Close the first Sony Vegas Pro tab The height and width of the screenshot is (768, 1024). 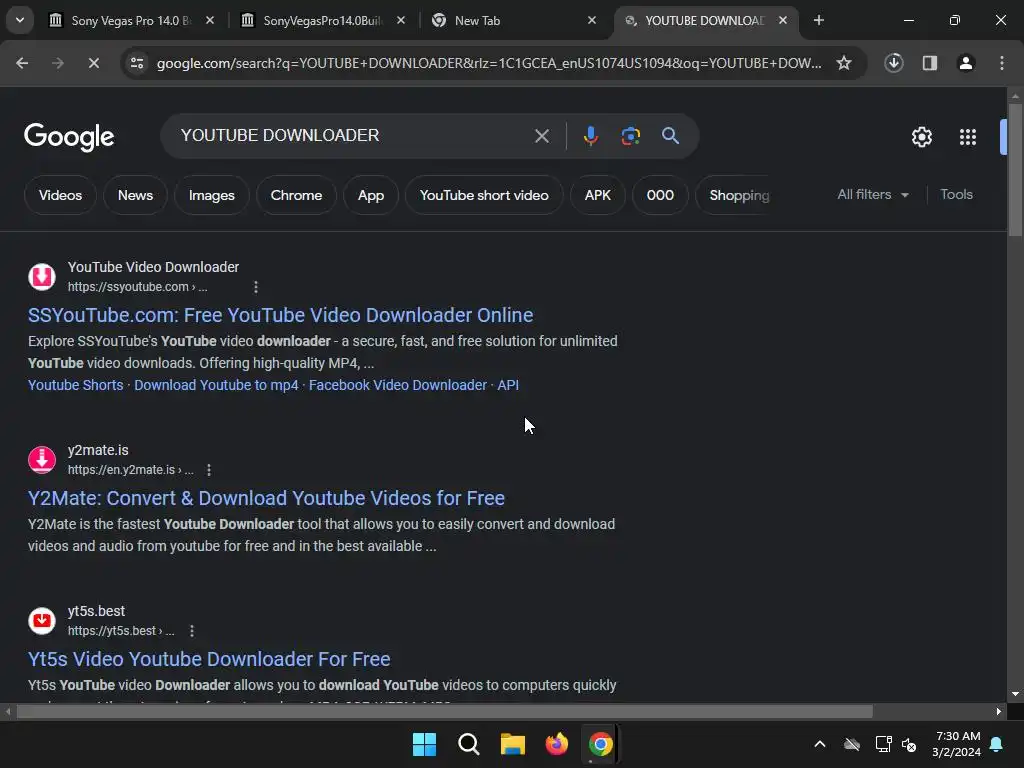210,20
